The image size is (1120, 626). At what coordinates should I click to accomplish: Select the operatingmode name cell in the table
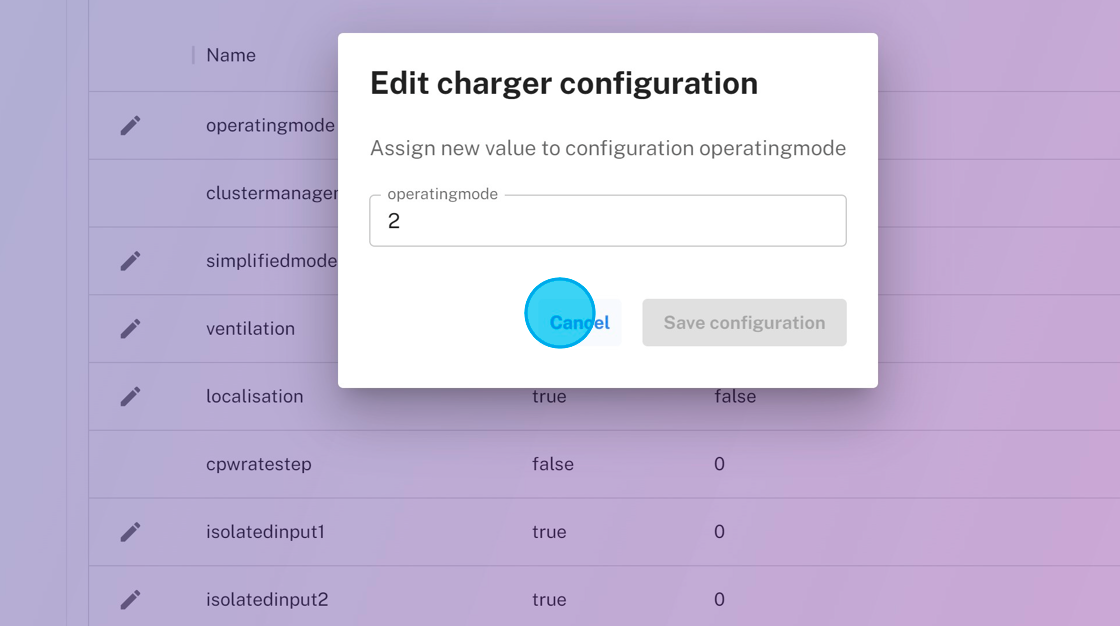(x=270, y=126)
